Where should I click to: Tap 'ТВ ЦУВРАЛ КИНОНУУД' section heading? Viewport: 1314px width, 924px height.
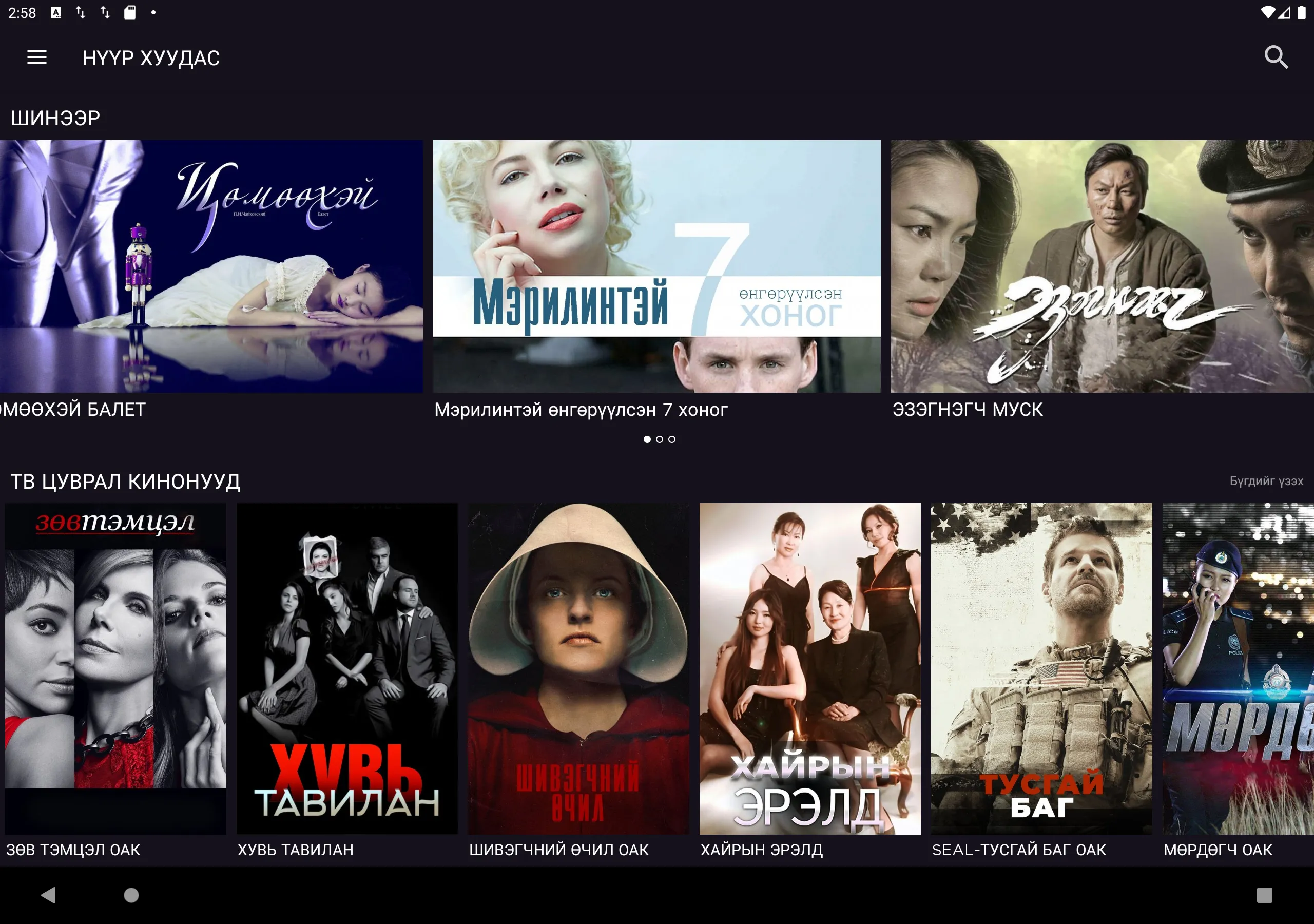pyautogui.click(x=125, y=482)
